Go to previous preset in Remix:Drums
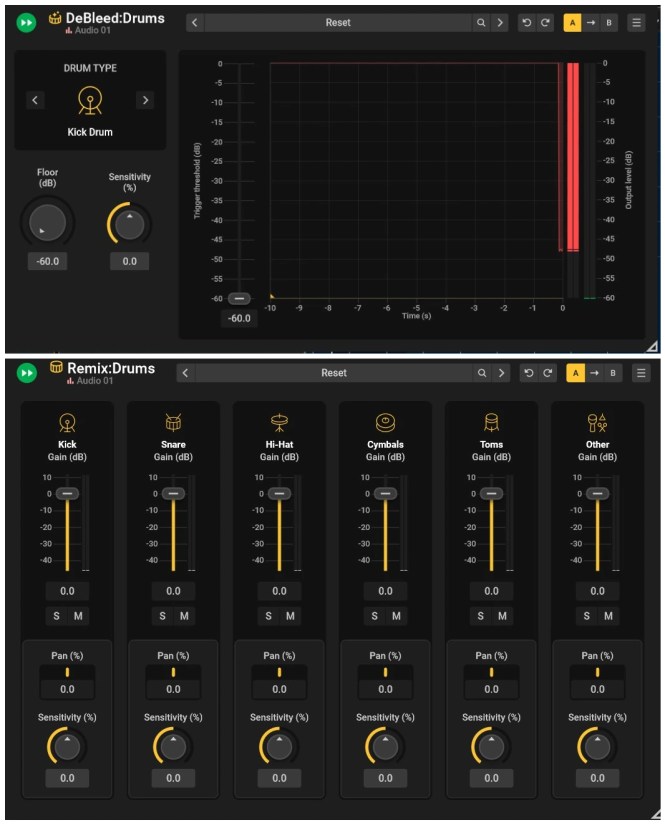665x825 pixels. tap(185, 373)
